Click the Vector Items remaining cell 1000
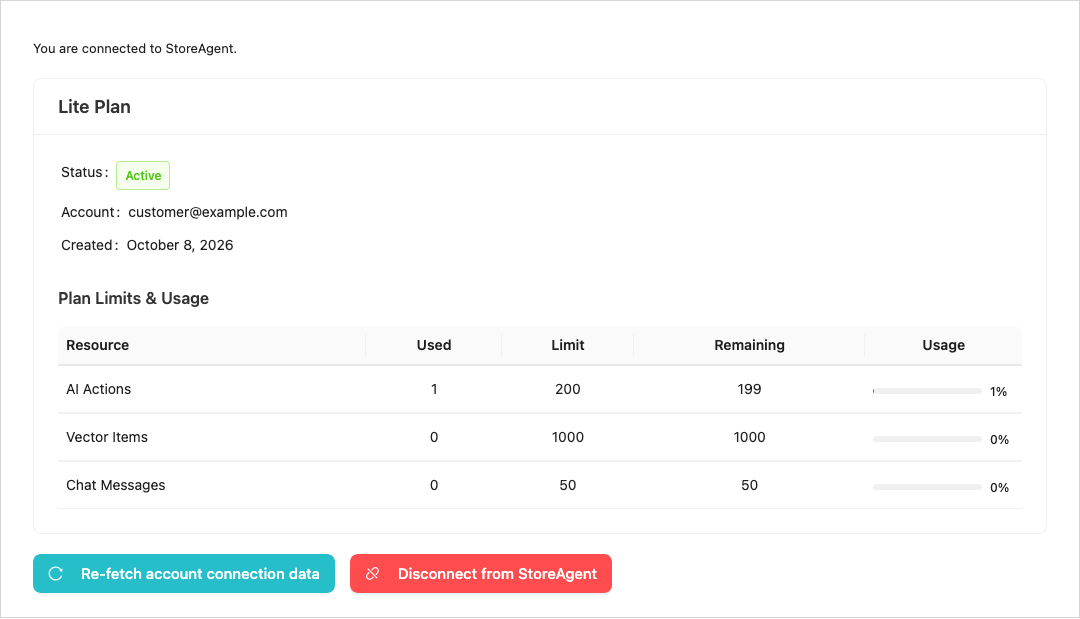 [749, 437]
